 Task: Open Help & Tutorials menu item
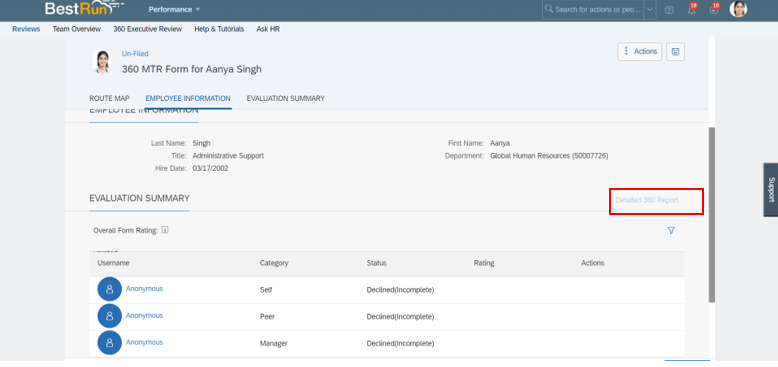(219, 29)
